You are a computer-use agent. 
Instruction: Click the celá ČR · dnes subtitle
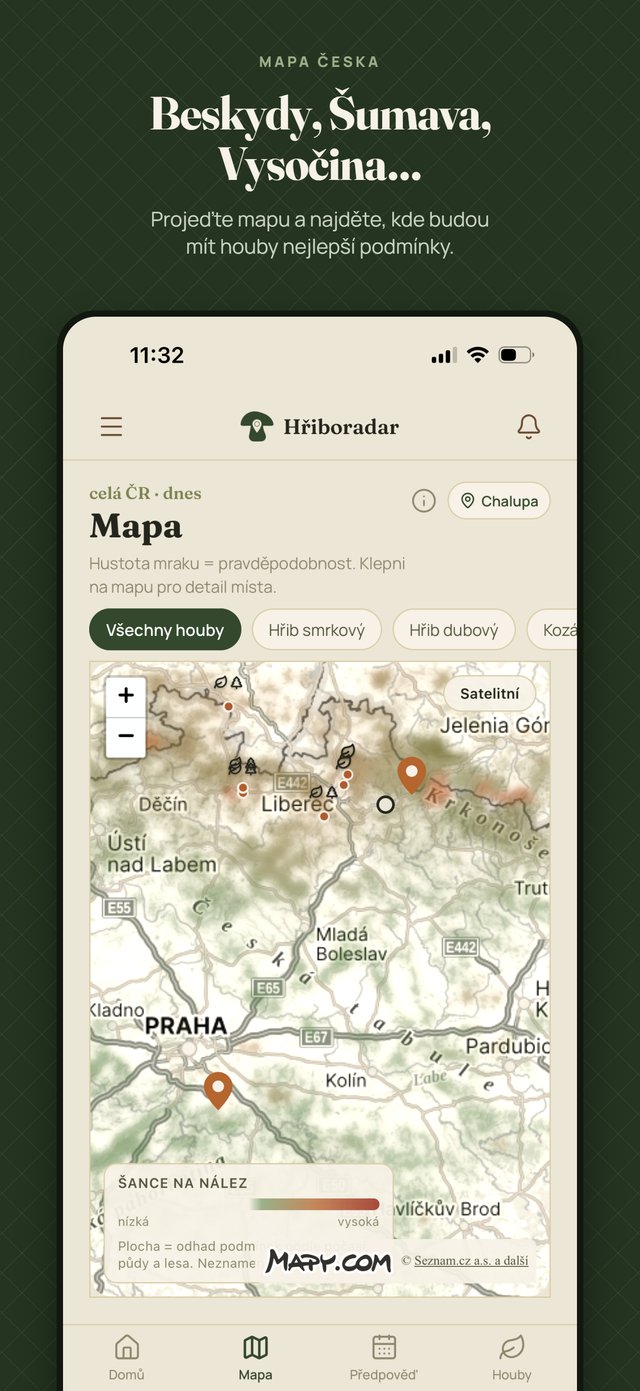[x=145, y=493]
